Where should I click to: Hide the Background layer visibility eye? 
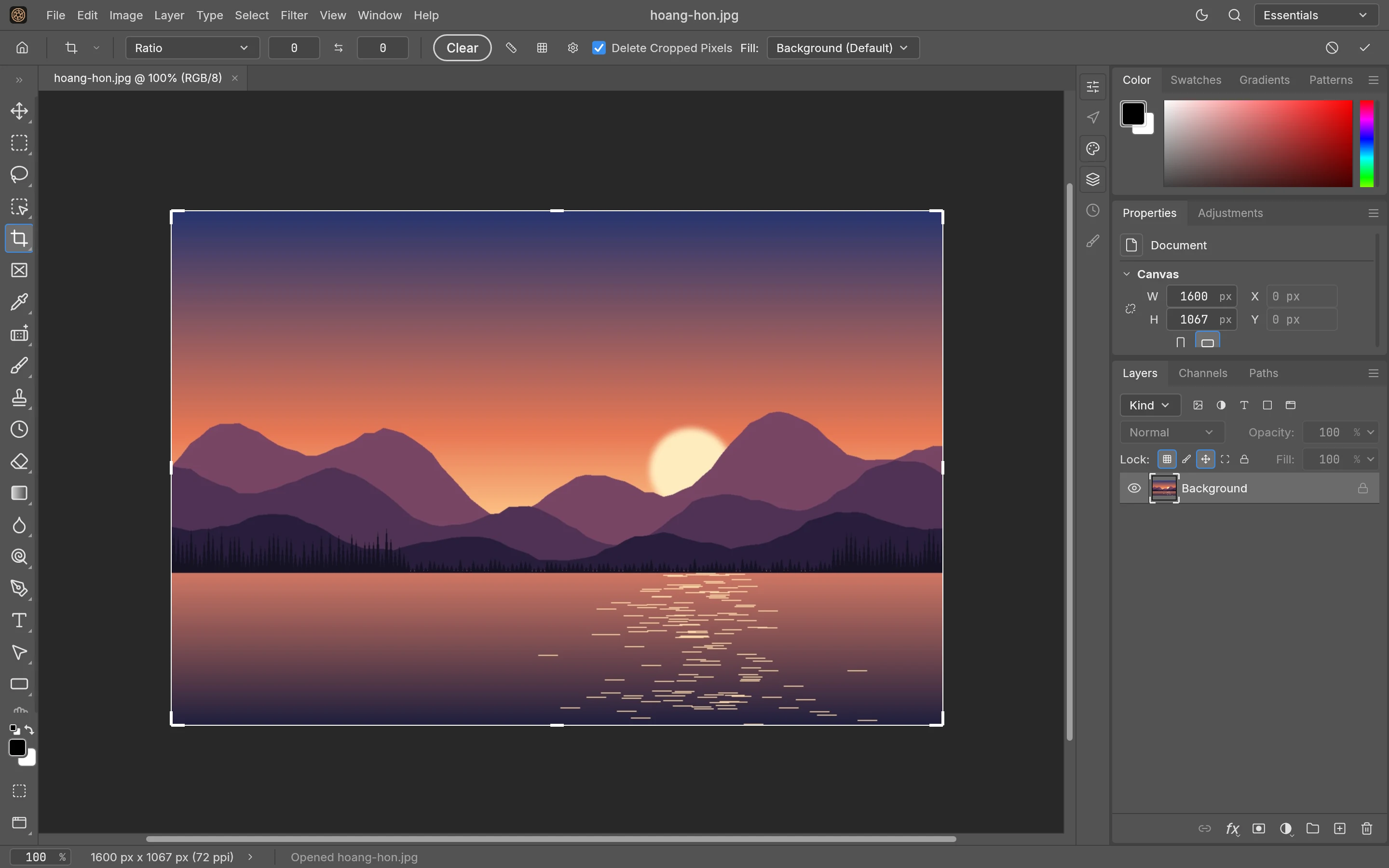(1134, 488)
